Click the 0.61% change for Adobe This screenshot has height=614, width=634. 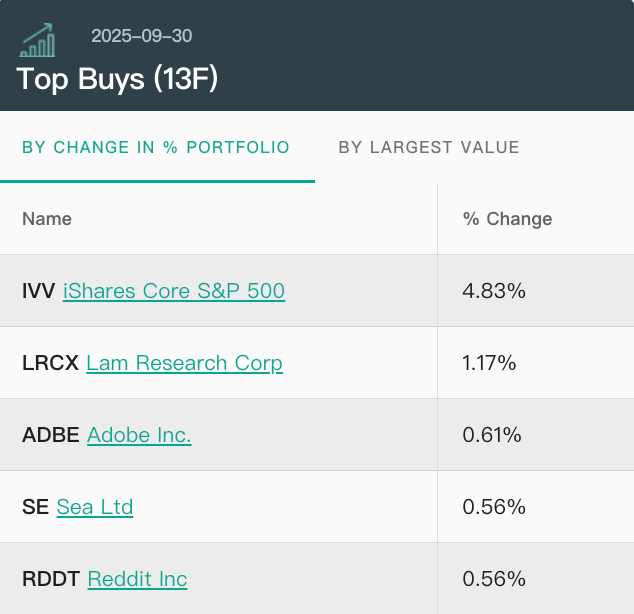tap(493, 435)
